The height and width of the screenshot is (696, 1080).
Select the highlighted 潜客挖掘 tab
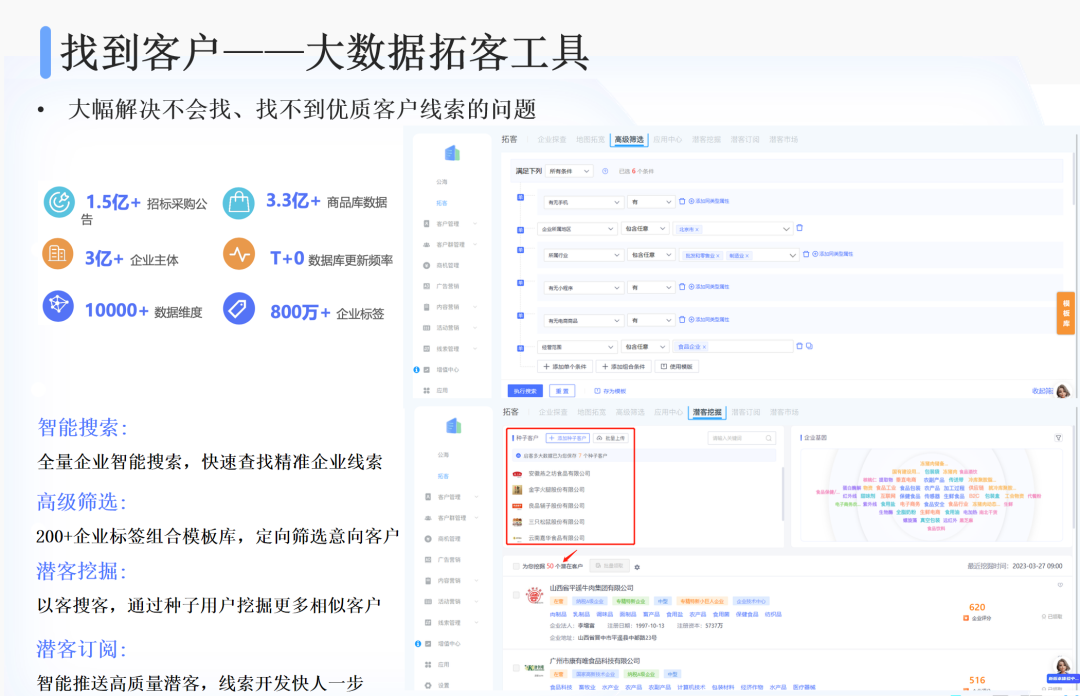(706, 412)
